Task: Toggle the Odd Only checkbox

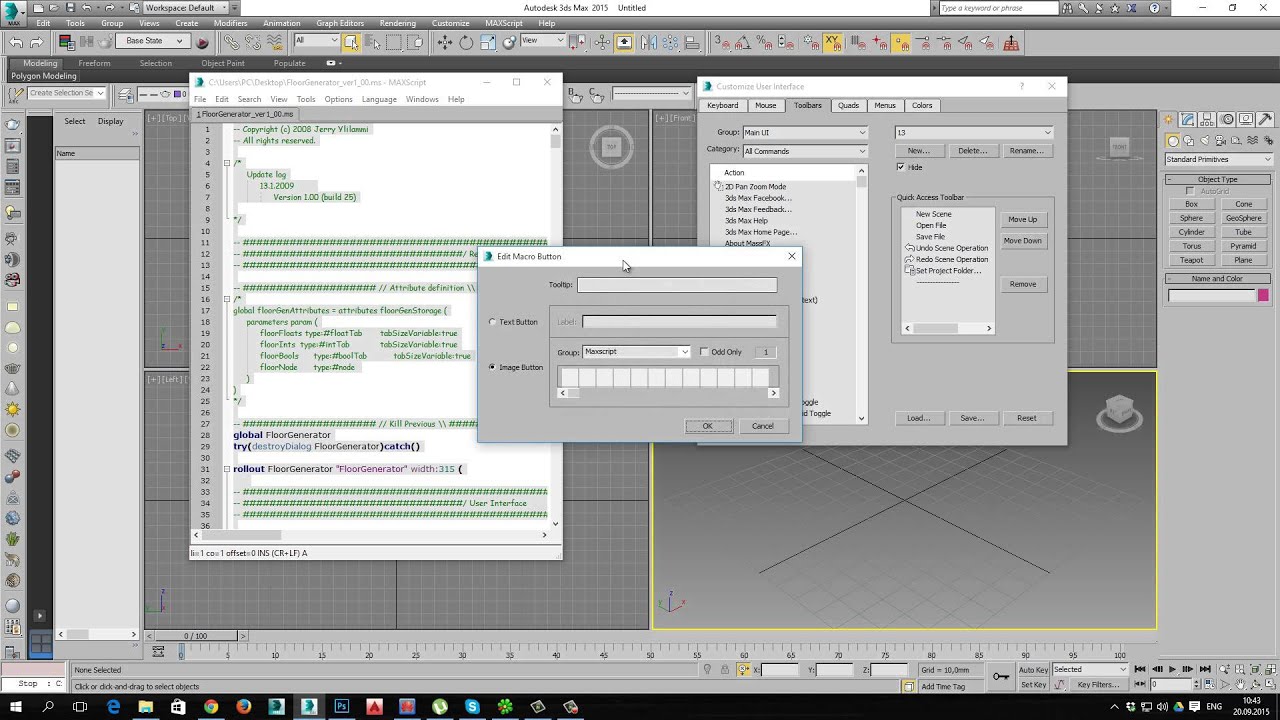Action: [x=704, y=352]
